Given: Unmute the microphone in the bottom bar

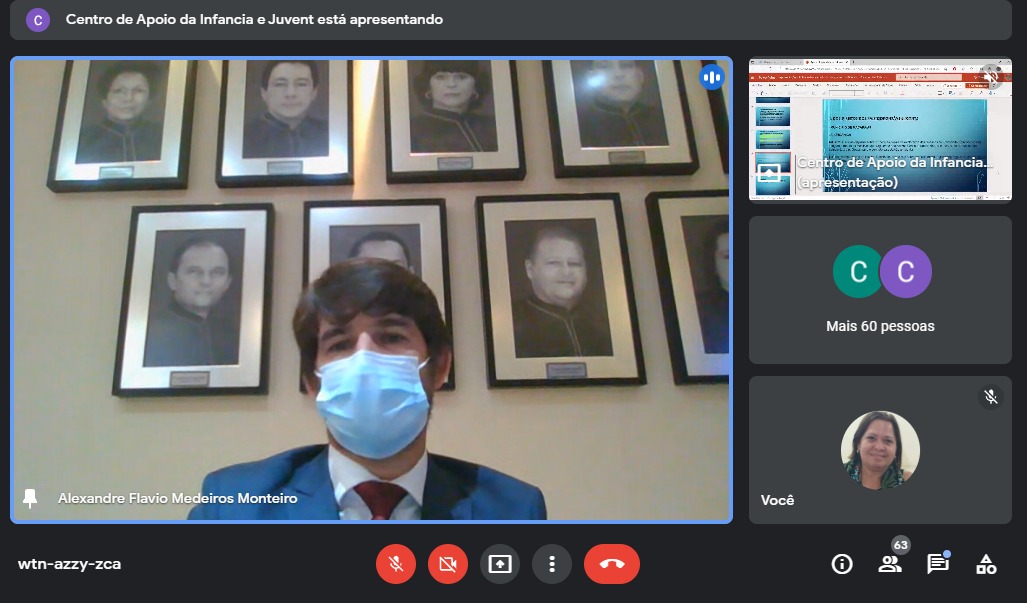Looking at the screenshot, I should [x=396, y=564].
